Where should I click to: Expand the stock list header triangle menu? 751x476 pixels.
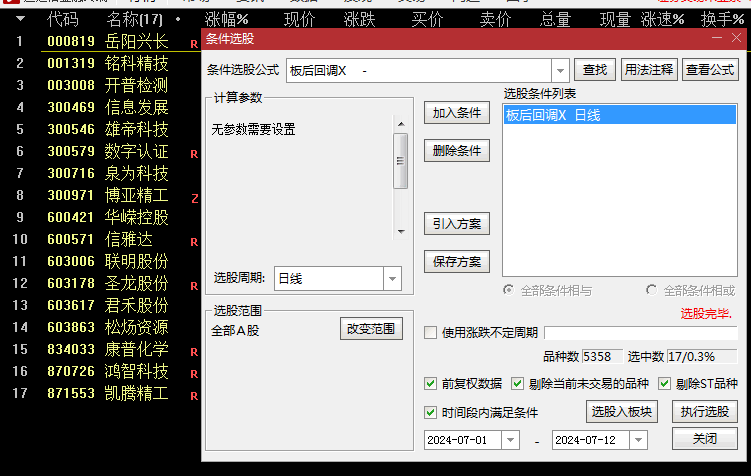[20, 19]
